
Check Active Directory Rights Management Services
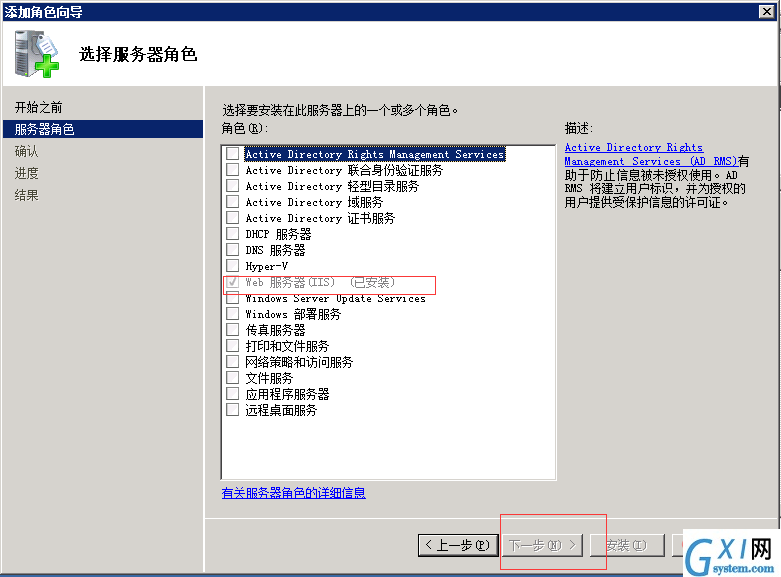pyautogui.click(x=233, y=153)
